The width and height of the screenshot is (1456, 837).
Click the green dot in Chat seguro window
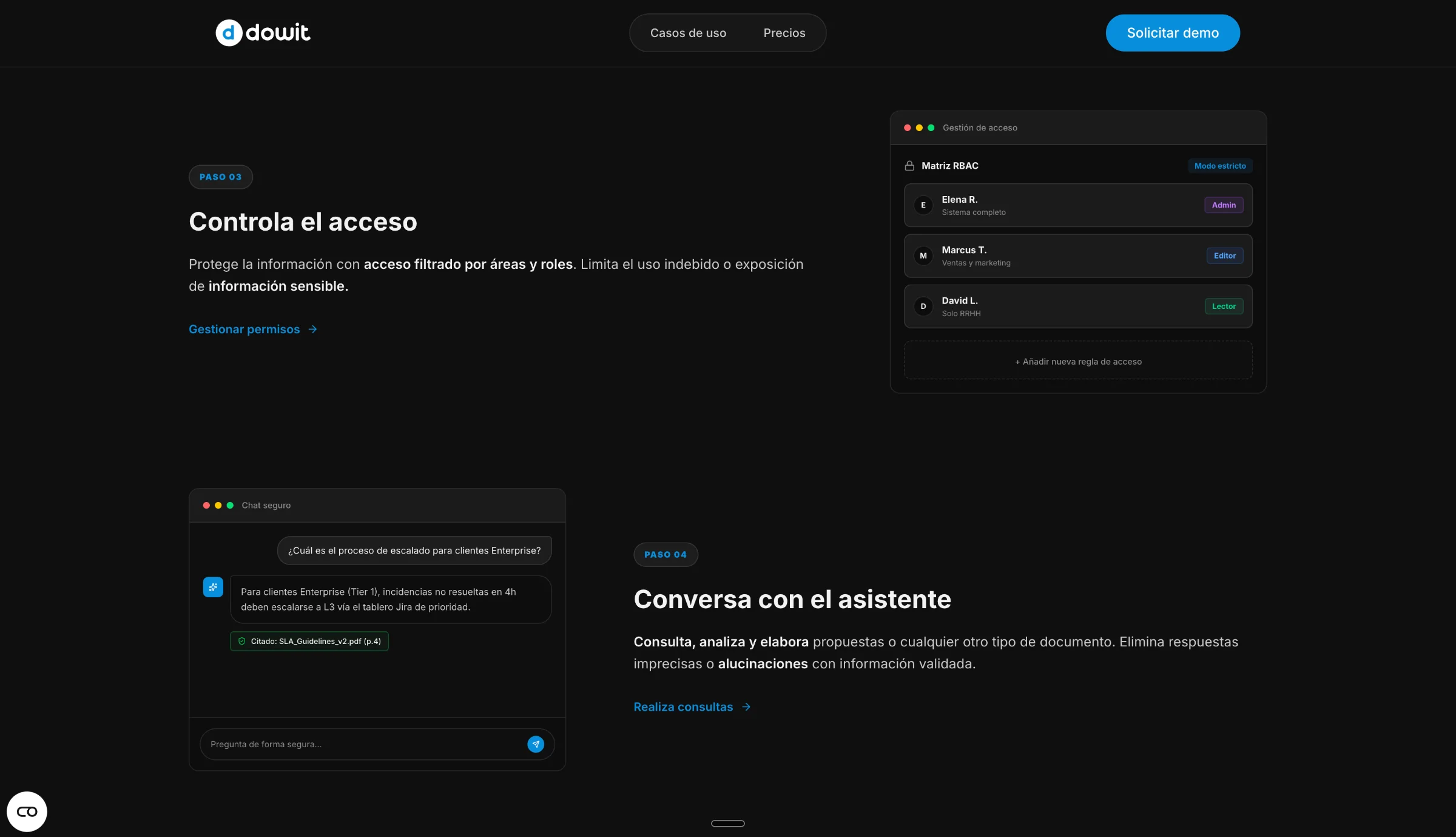(230, 505)
